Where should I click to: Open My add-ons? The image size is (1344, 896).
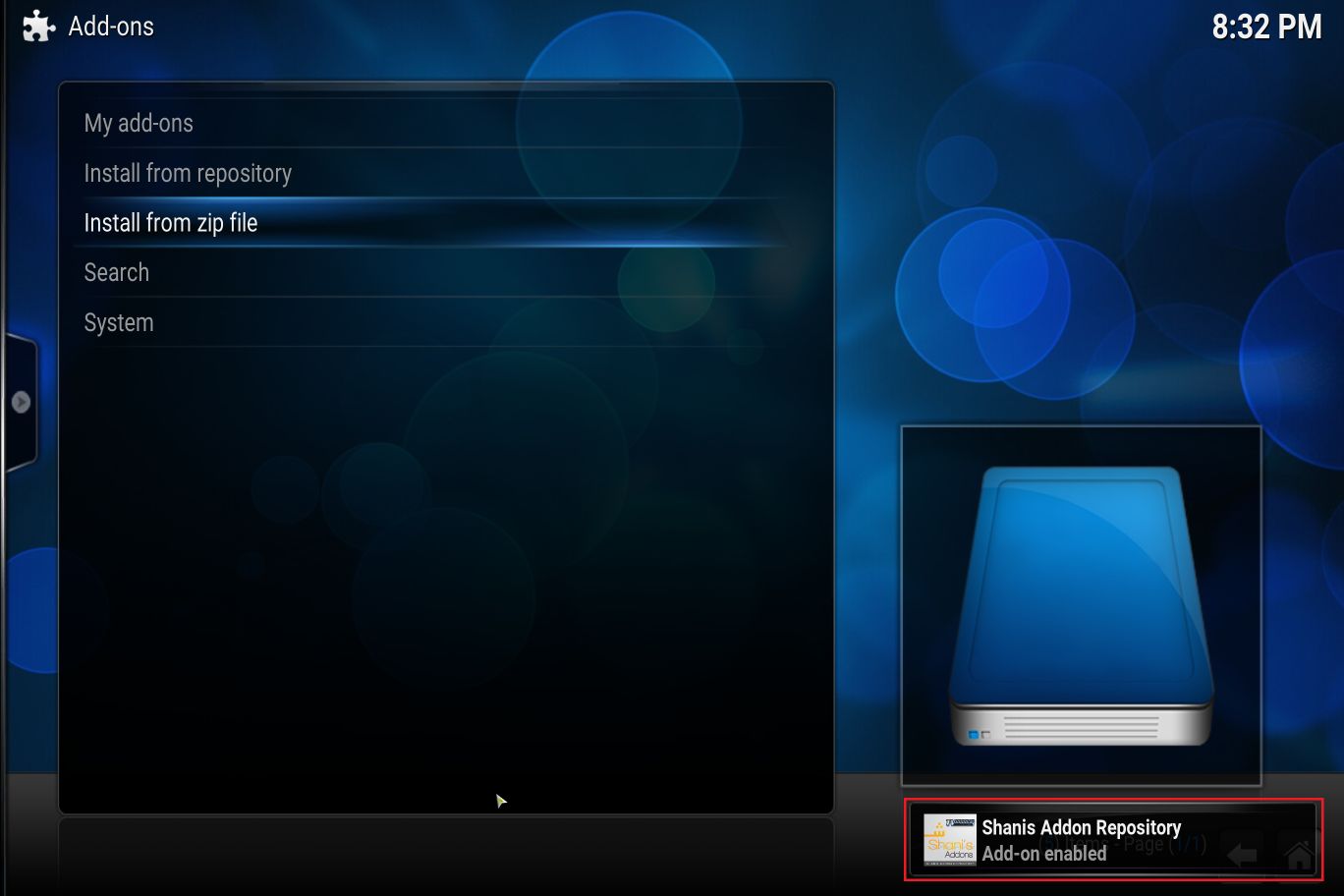(139, 123)
